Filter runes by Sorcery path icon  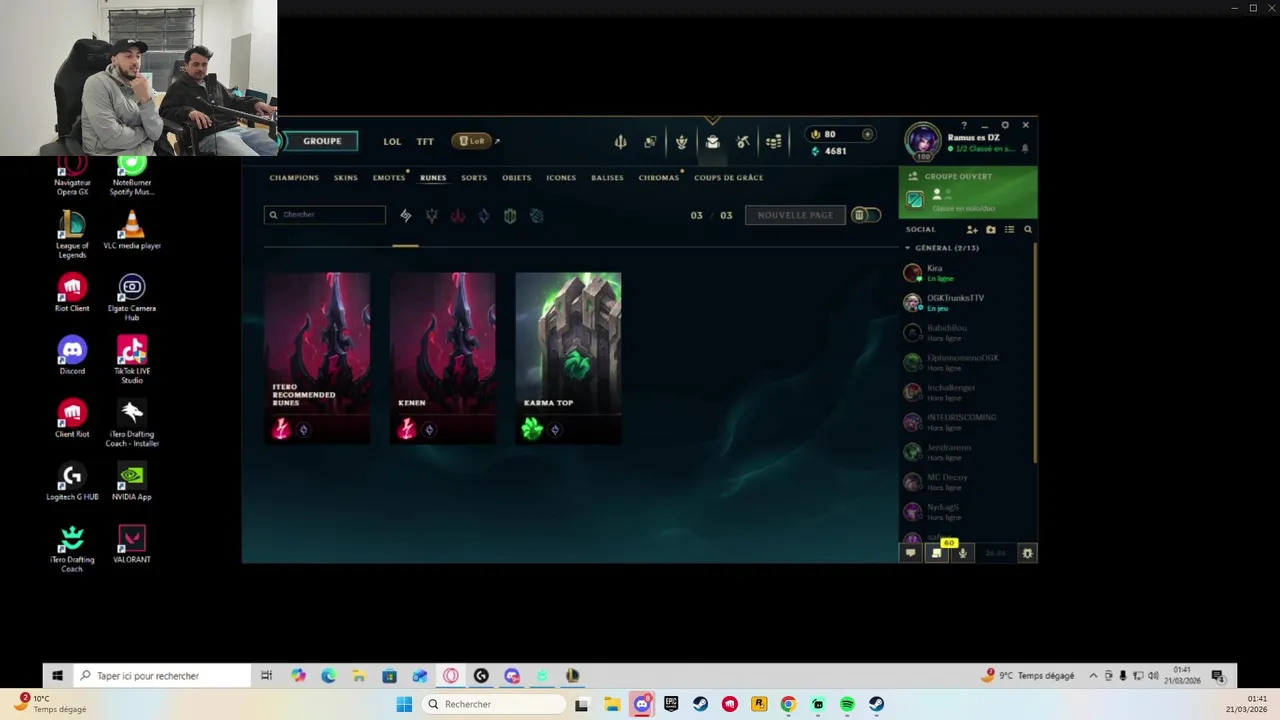click(x=484, y=215)
